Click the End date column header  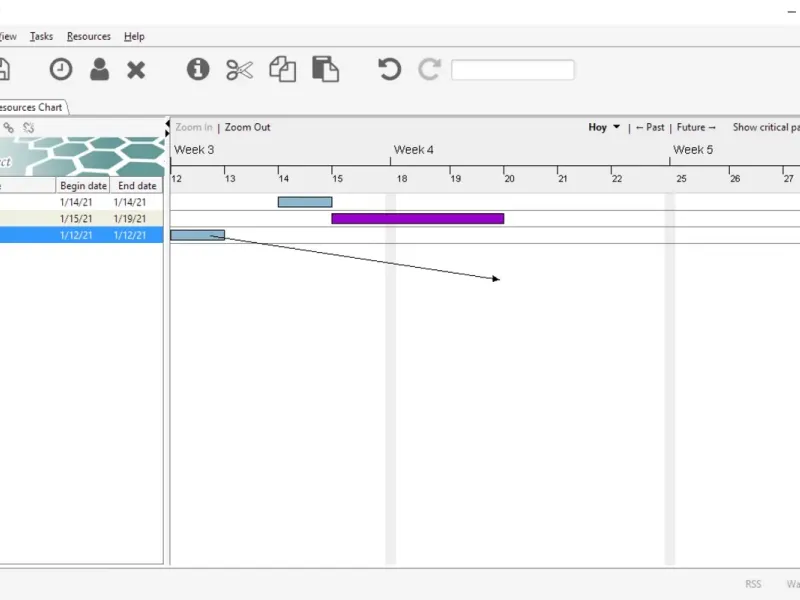click(137, 186)
